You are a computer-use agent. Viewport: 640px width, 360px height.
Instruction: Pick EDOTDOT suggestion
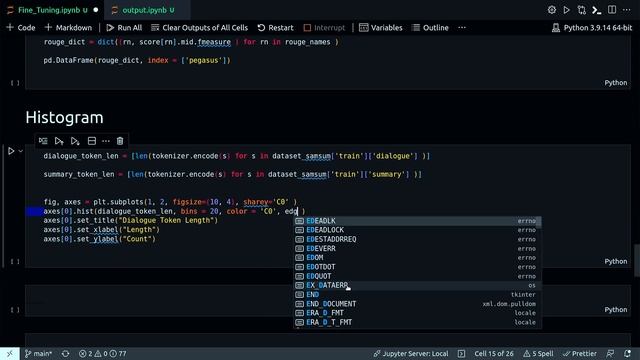click(x=418, y=267)
